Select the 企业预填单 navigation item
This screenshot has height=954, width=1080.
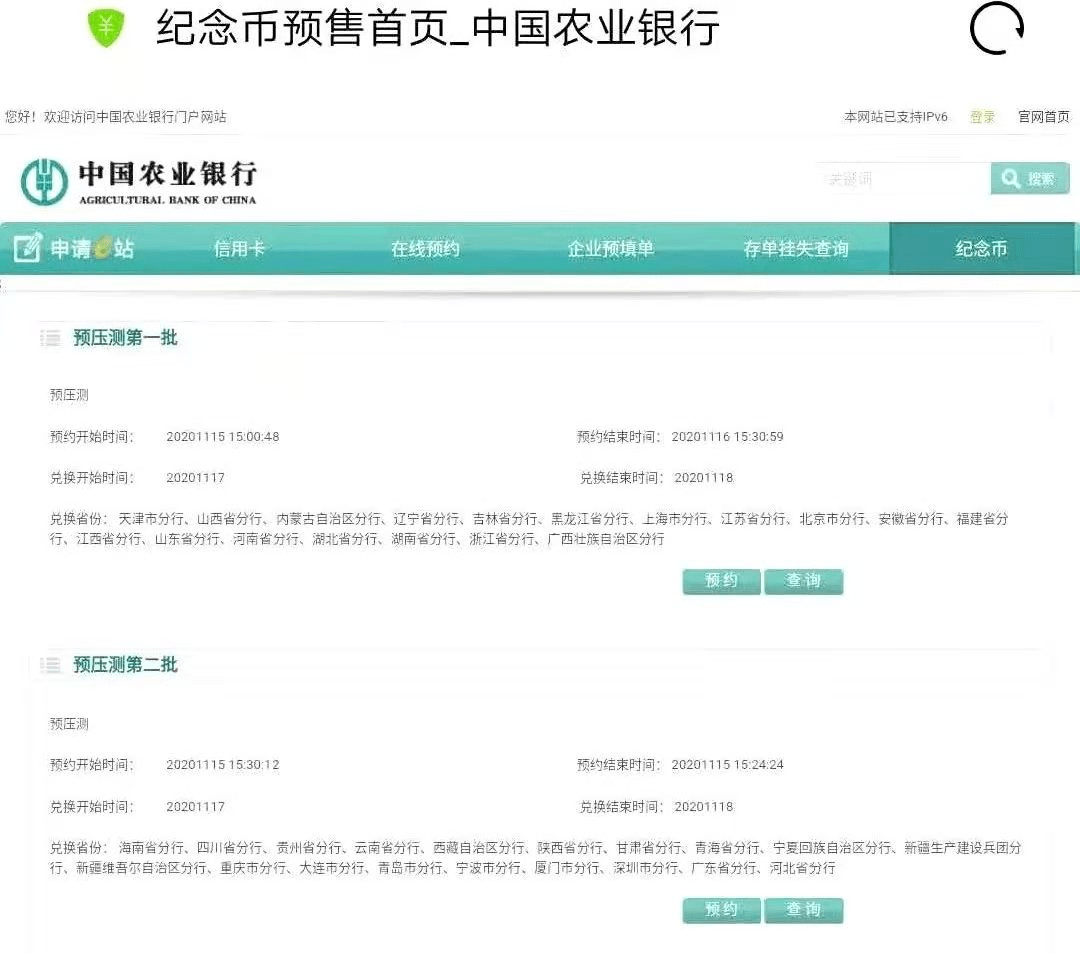610,248
